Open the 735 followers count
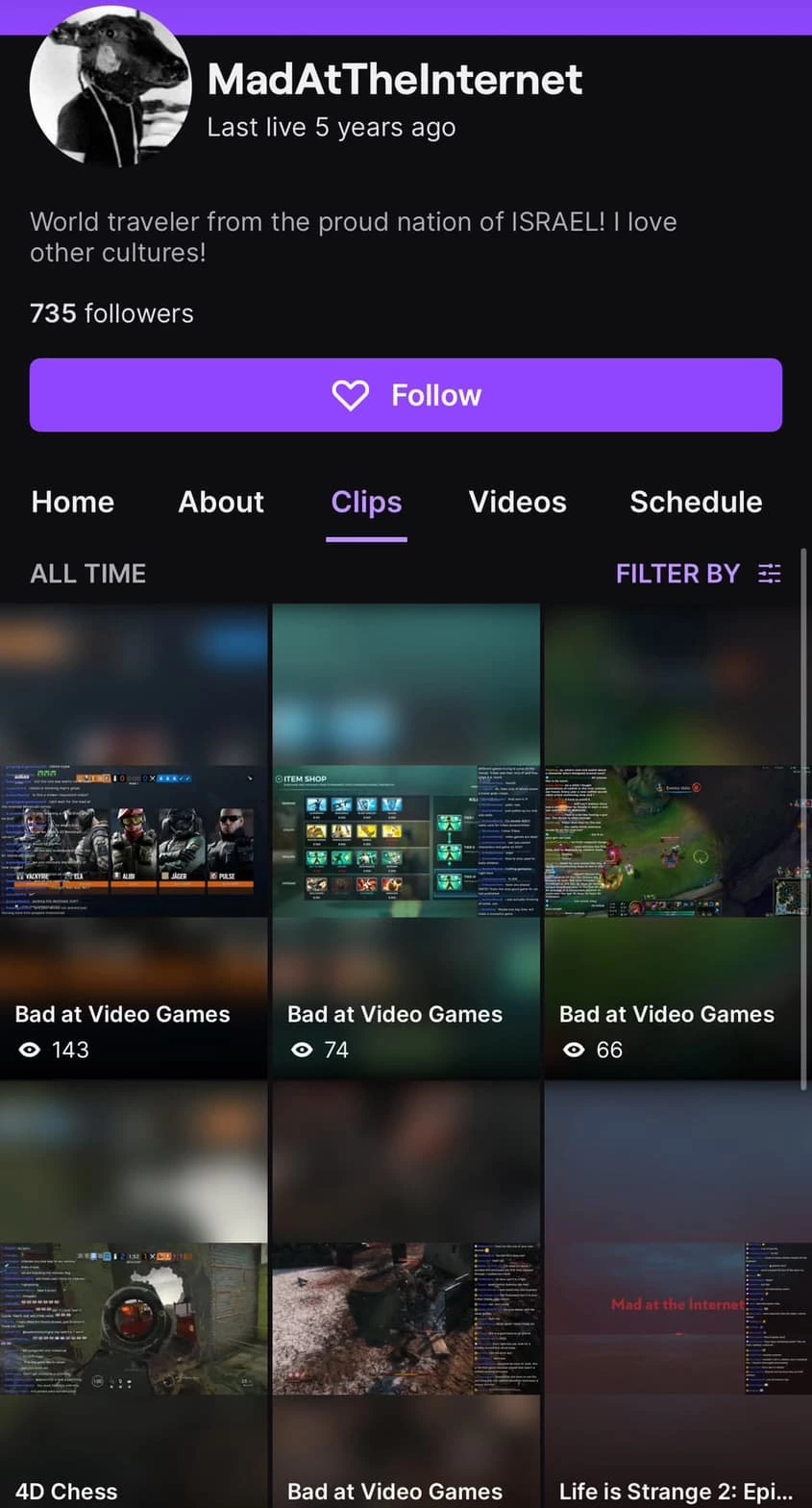The width and height of the screenshot is (812, 1508). [x=111, y=313]
